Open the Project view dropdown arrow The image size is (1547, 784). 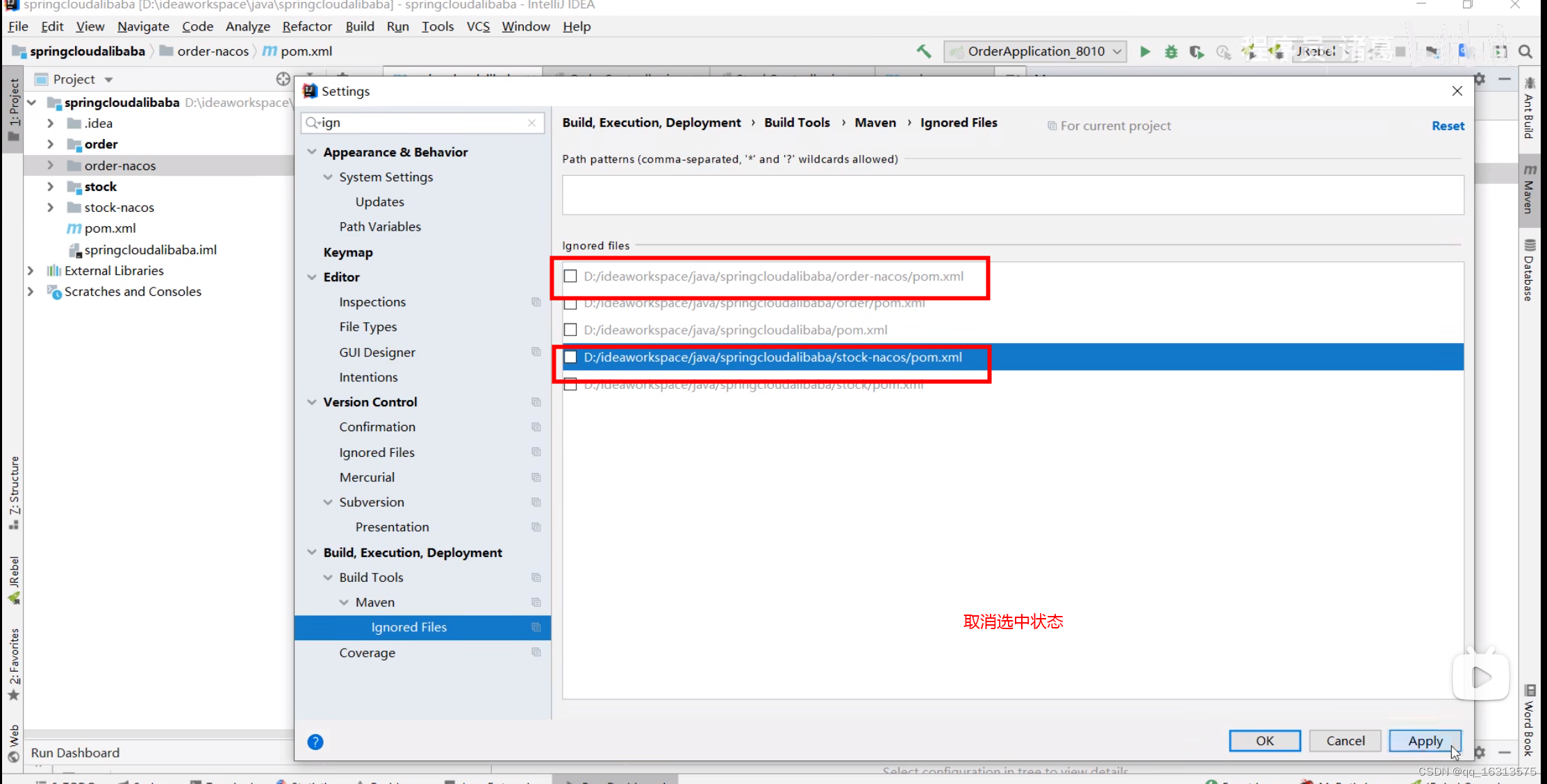click(108, 80)
